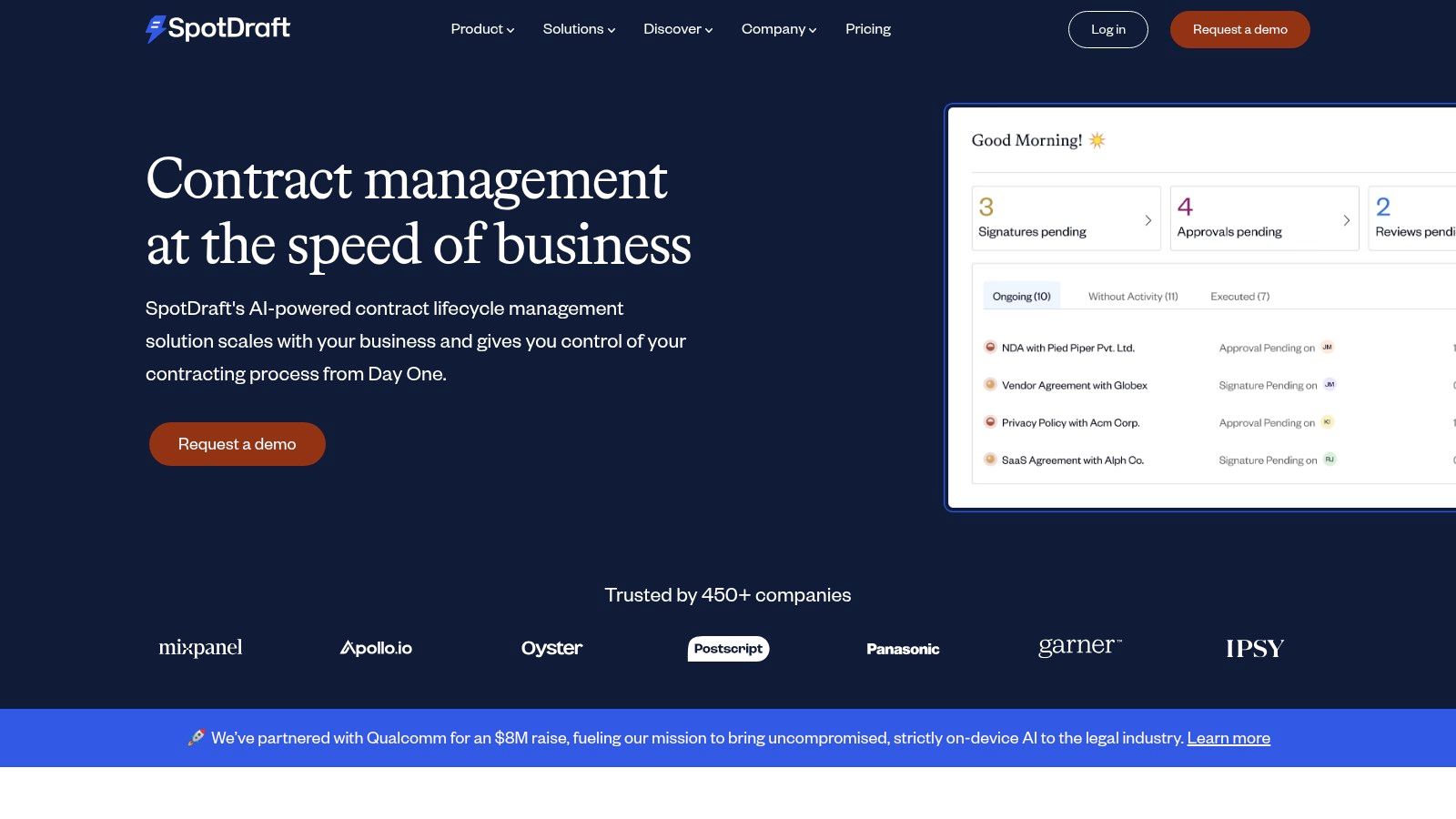1456x819 pixels.
Task: Select the Reviews pending card
Action: pyautogui.click(x=1412, y=218)
